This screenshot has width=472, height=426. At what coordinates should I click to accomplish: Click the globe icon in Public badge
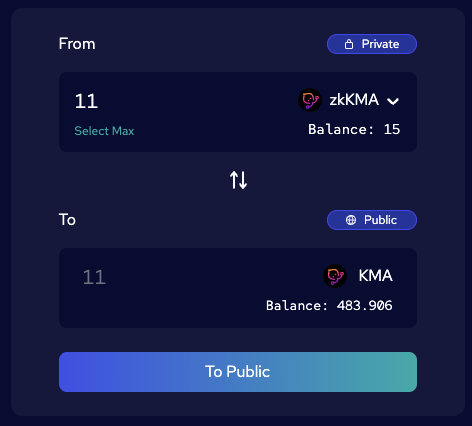click(351, 220)
